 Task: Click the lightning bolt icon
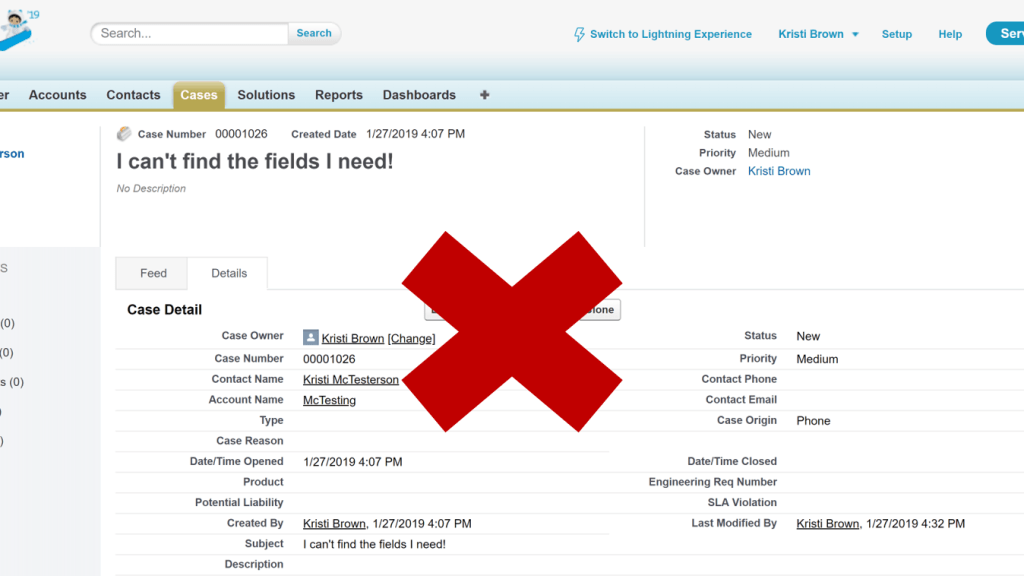tap(579, 34)
